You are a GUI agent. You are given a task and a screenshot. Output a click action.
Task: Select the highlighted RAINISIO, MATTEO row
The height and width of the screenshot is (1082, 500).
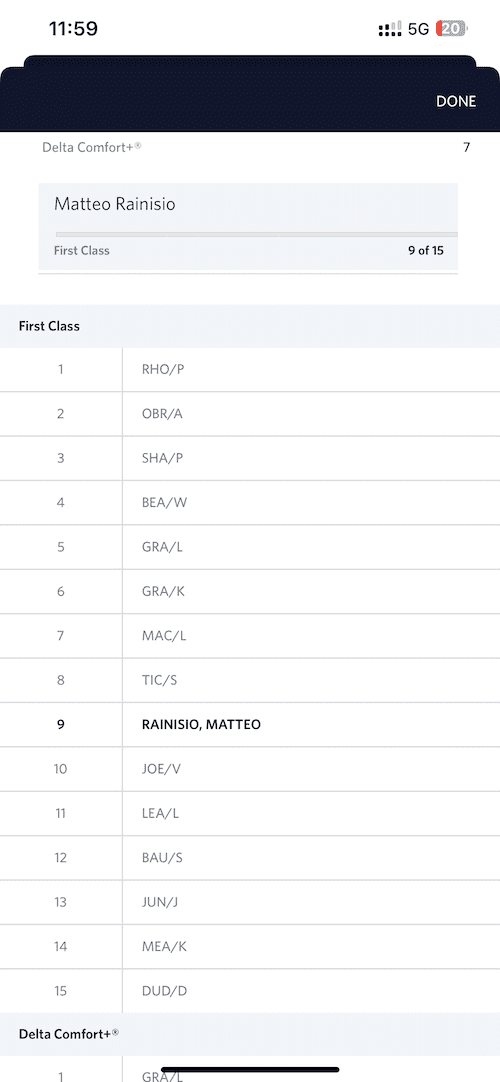pos(250,725)
